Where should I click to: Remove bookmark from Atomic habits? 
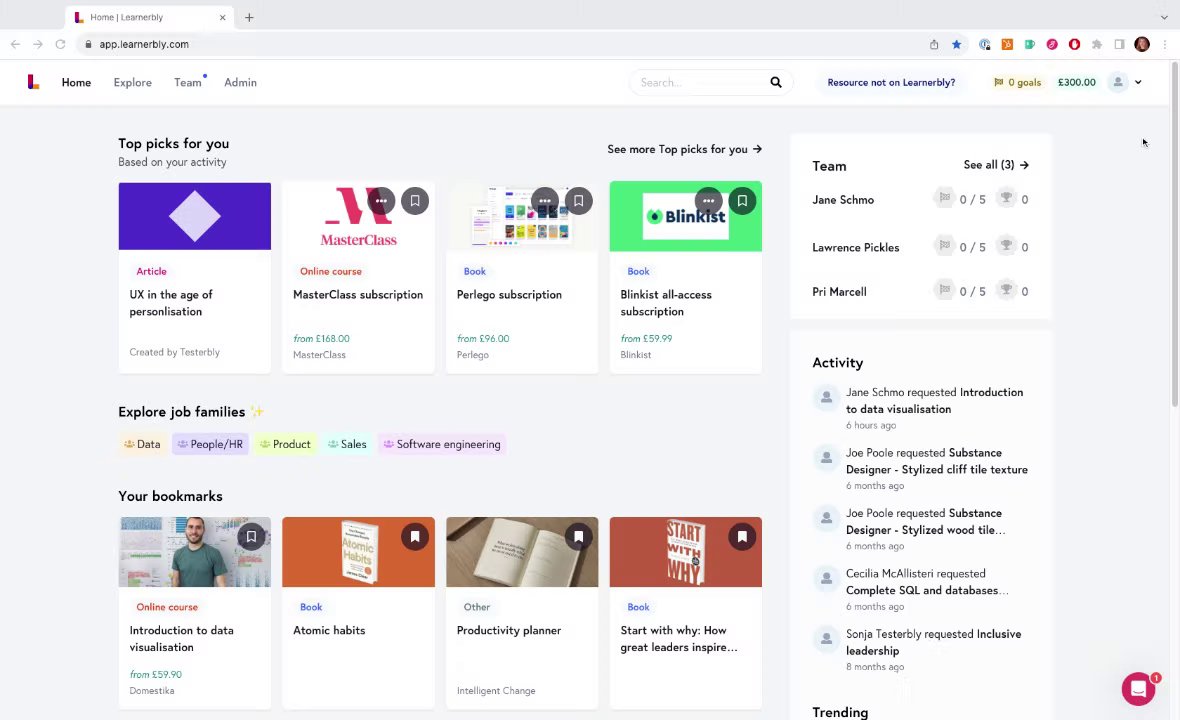pyautogui.click(x=415, y=536)
